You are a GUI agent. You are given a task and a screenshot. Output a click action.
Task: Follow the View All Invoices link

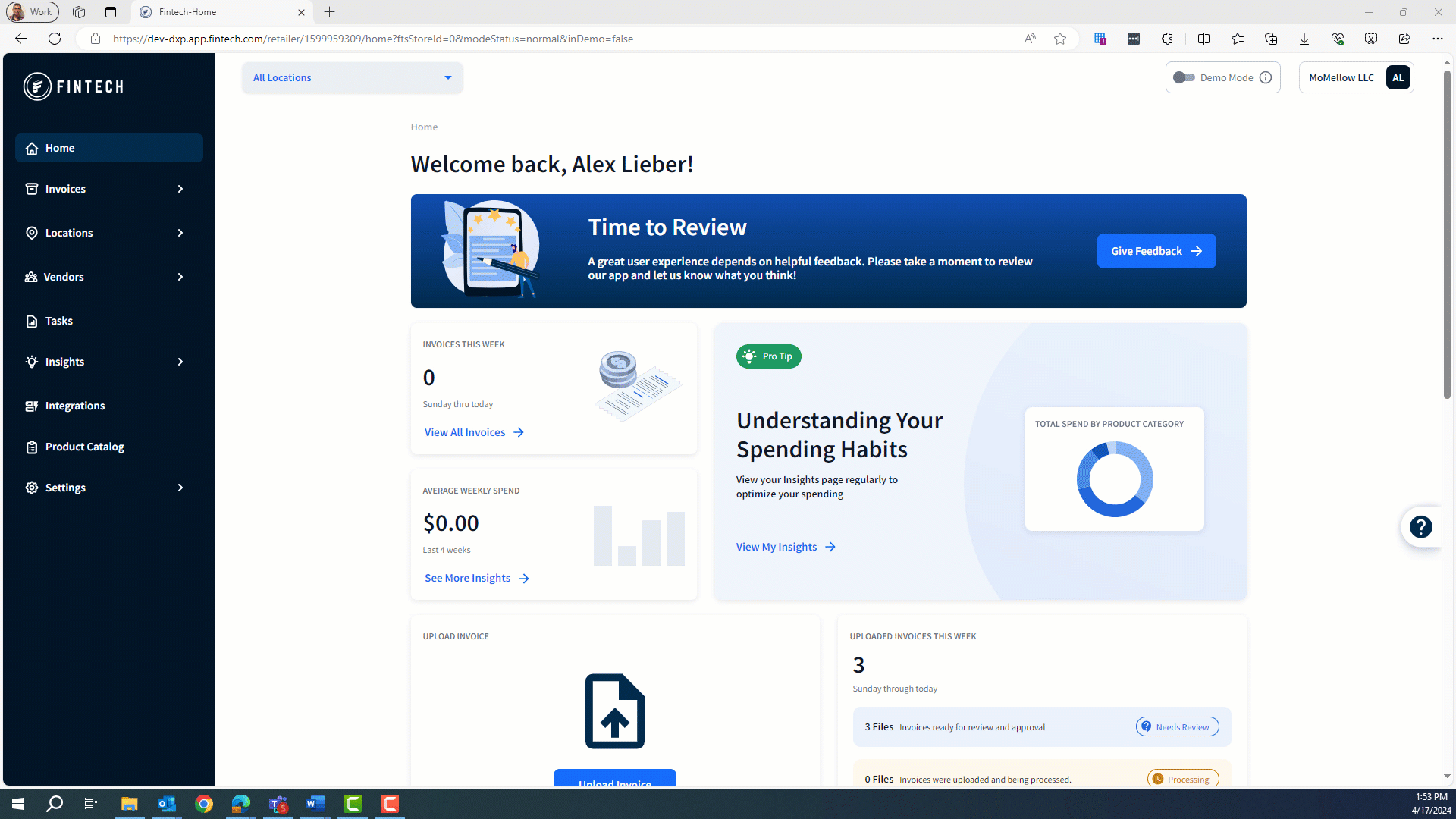tap(474, 432)
